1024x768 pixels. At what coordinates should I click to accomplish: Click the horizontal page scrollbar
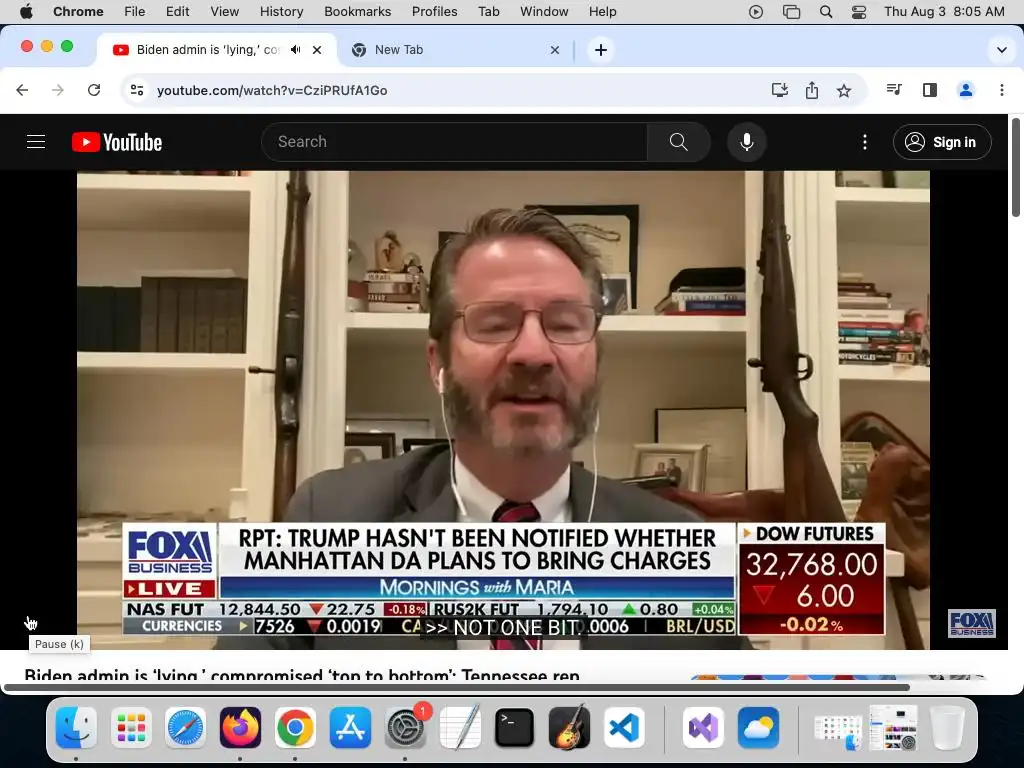click(x=456, y=687)
